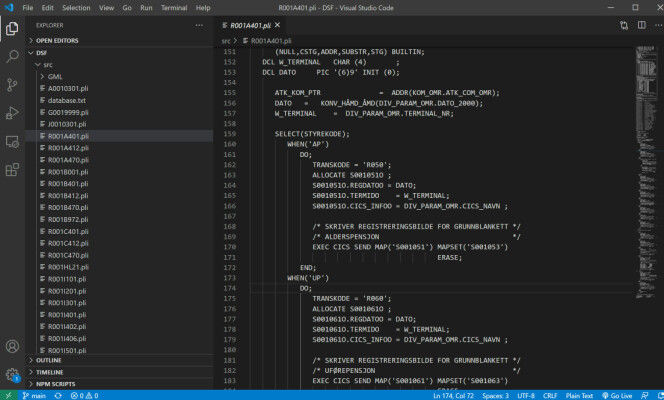
Task: Open G0019999.pli in the explorer
Action: [x=119, y=112]
